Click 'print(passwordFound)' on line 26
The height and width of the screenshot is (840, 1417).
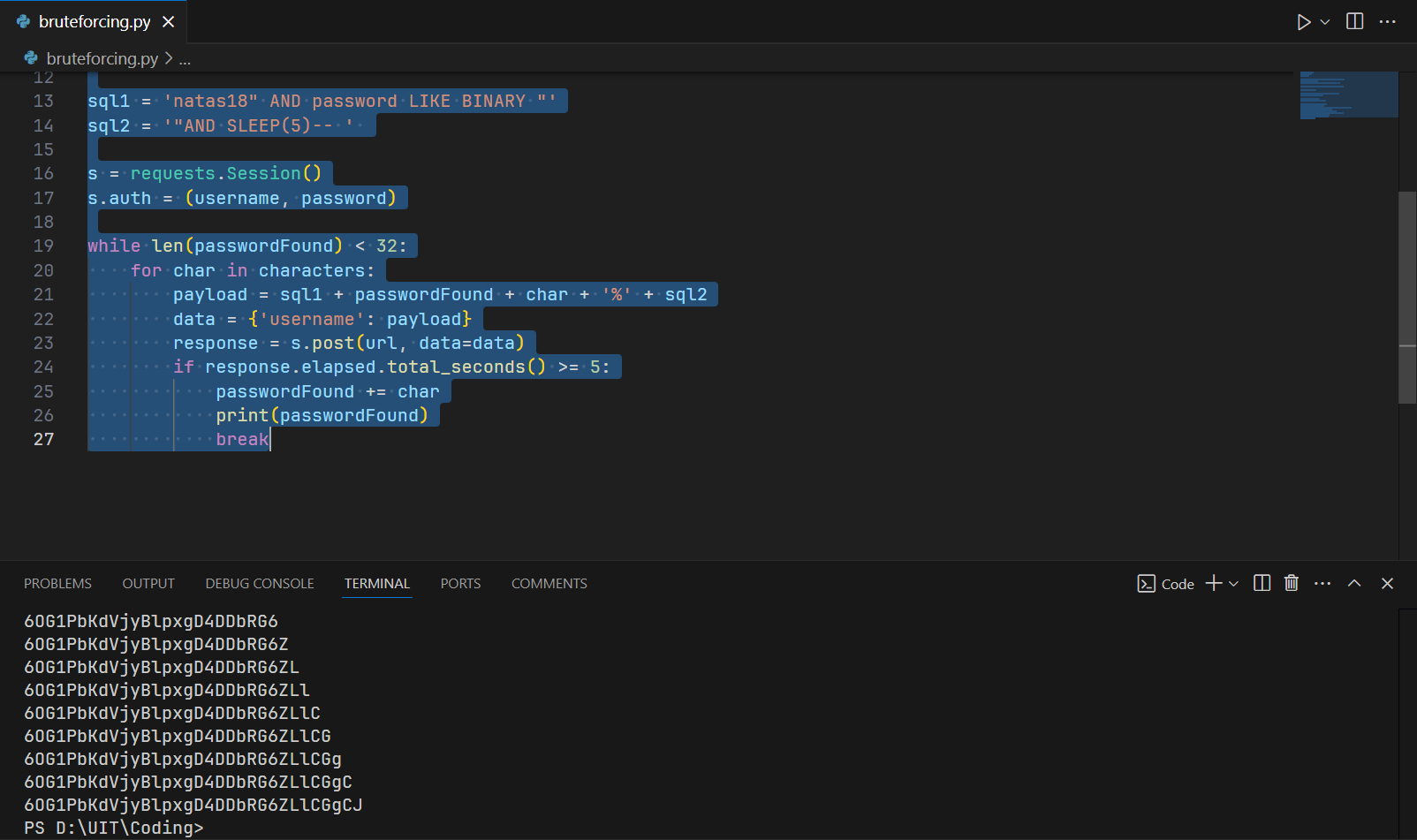point(322,415)
